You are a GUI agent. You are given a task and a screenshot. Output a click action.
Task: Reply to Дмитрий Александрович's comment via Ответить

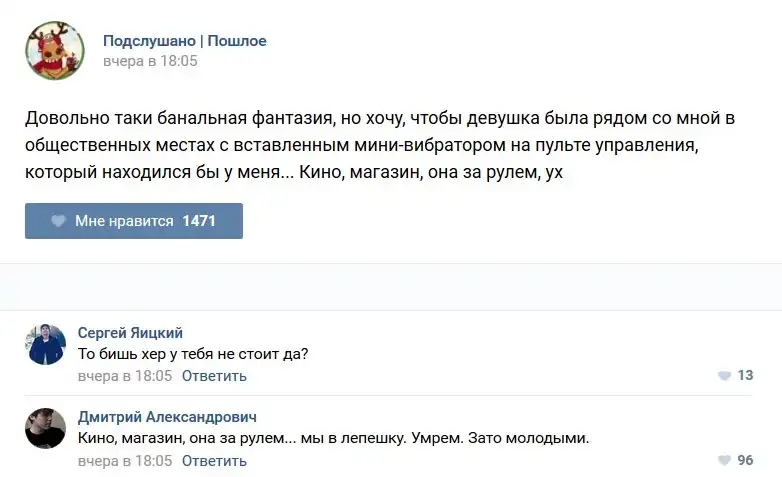[214, 461]
